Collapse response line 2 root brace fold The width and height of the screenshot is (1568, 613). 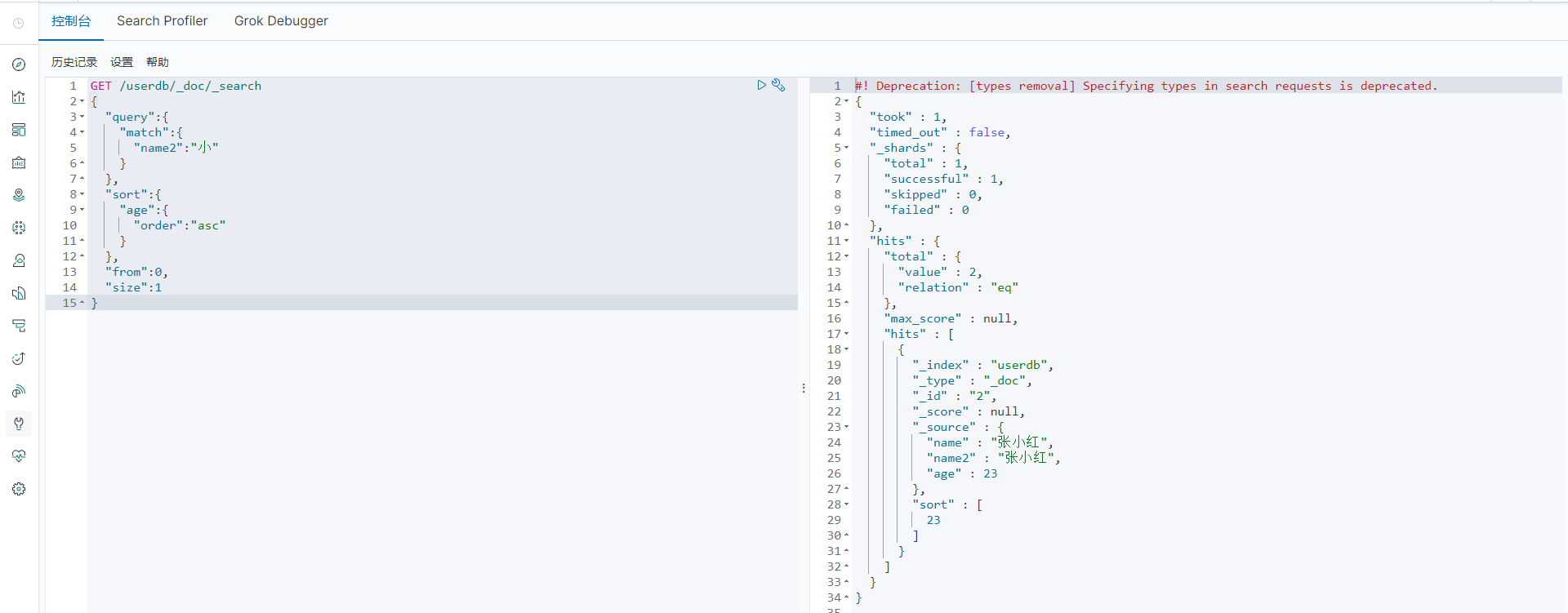click(847, 101)
